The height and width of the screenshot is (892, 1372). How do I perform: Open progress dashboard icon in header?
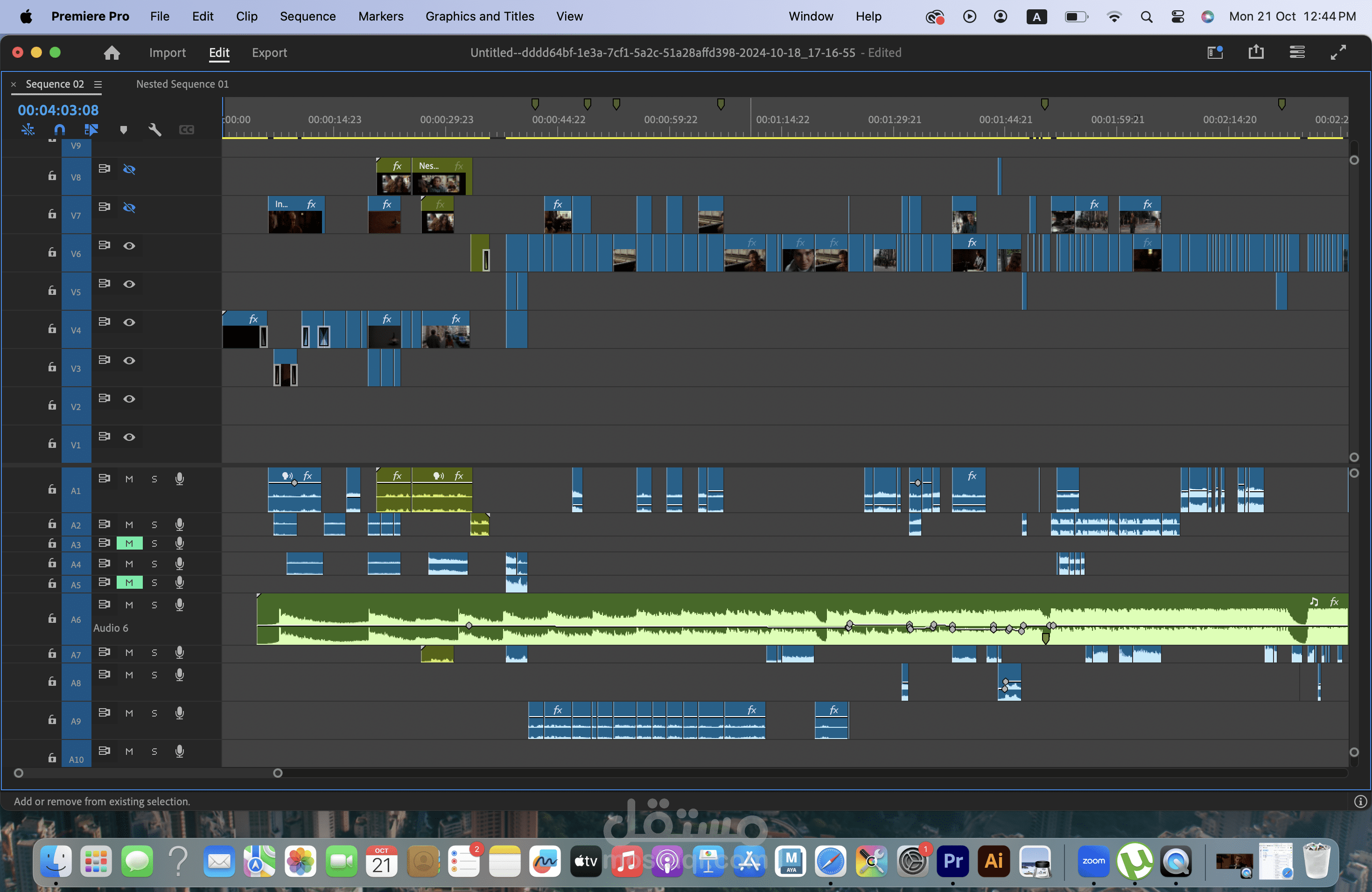(1297, 52)
